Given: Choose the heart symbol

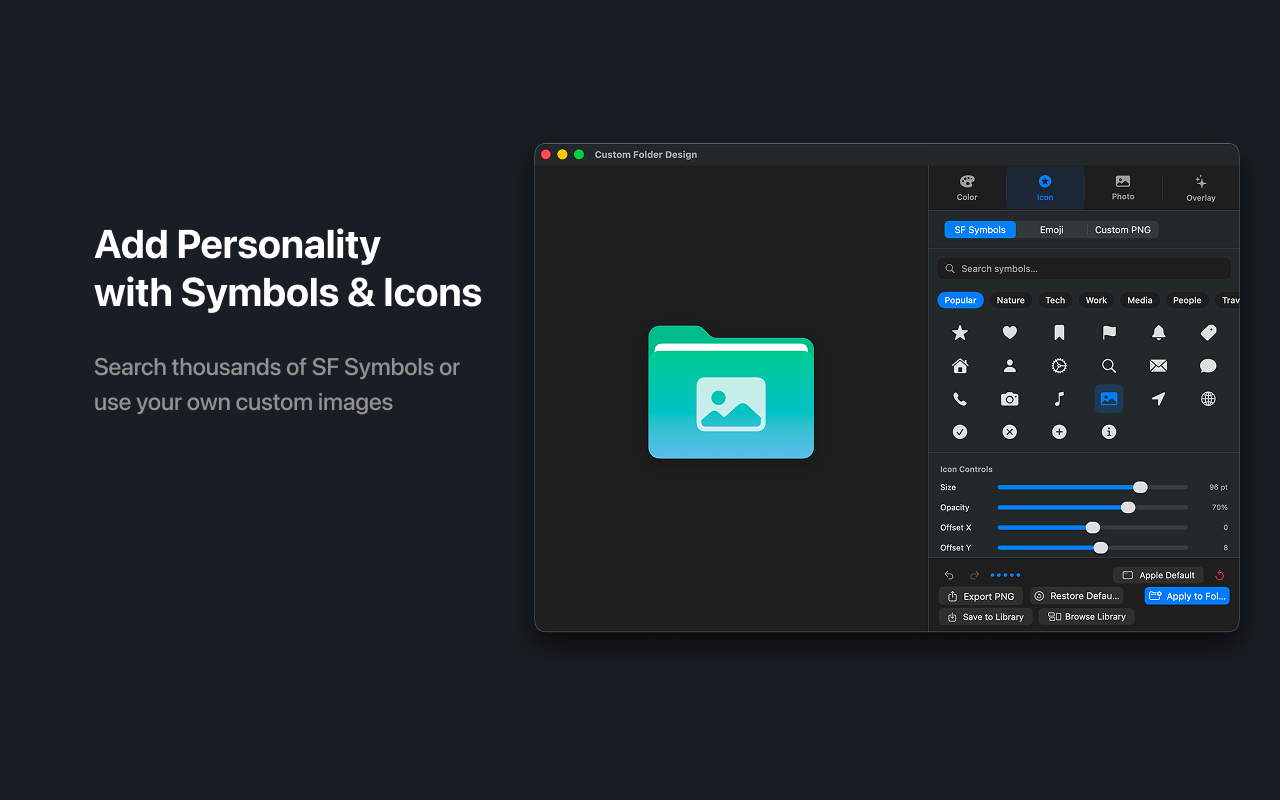Looking at the screenshot, I should (x=1009, y=332).
